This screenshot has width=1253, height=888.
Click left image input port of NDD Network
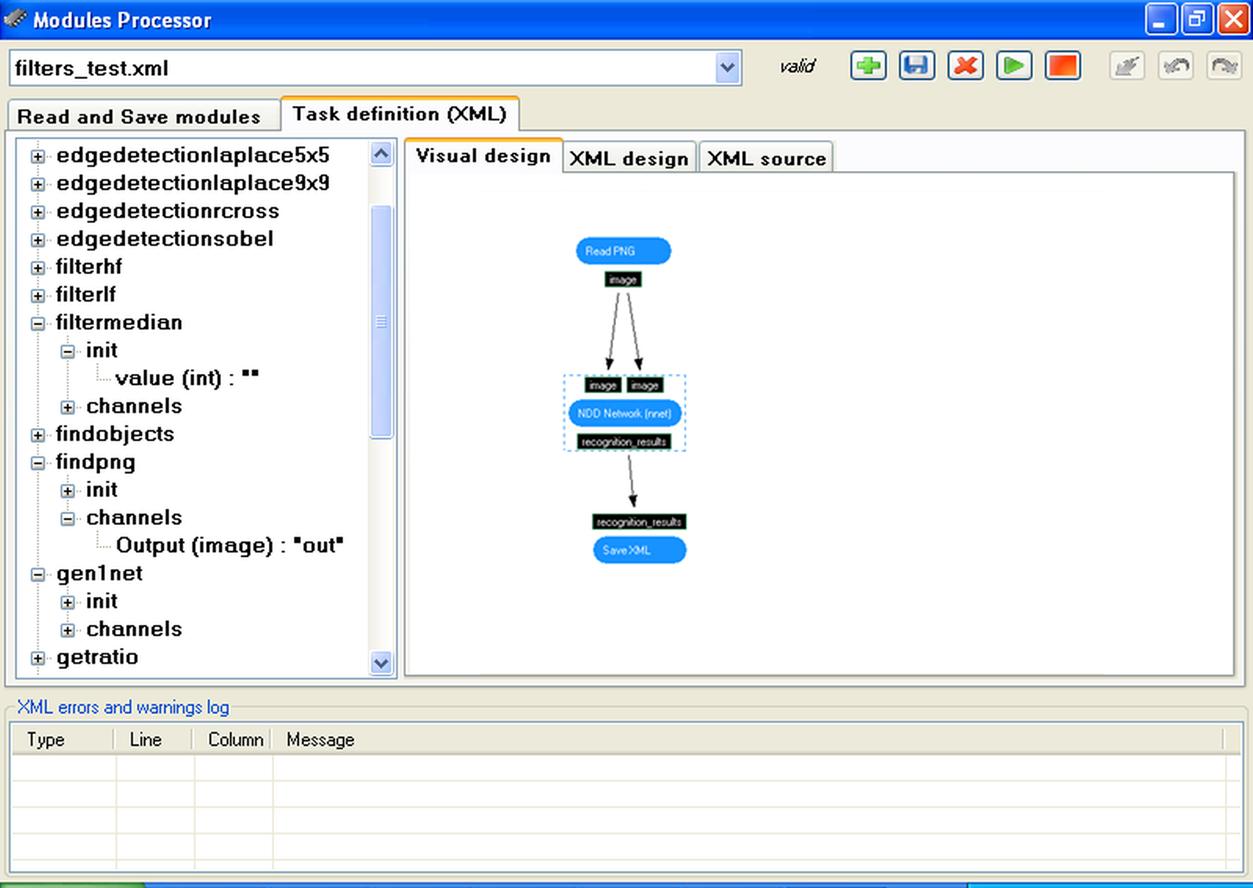click(x=603, y=385)
